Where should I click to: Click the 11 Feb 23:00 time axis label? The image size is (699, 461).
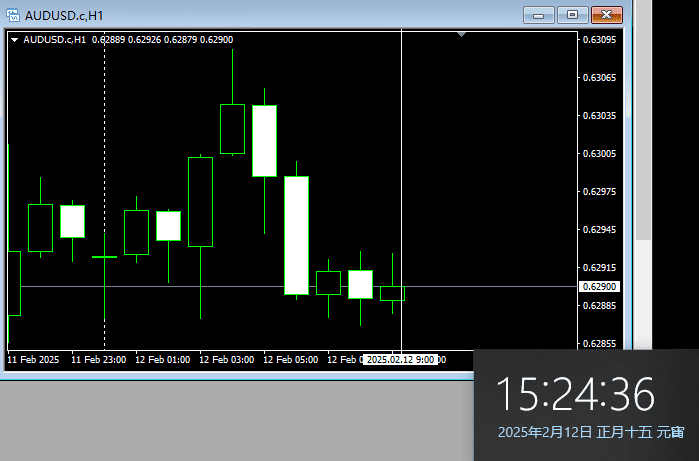pos(99,360)
